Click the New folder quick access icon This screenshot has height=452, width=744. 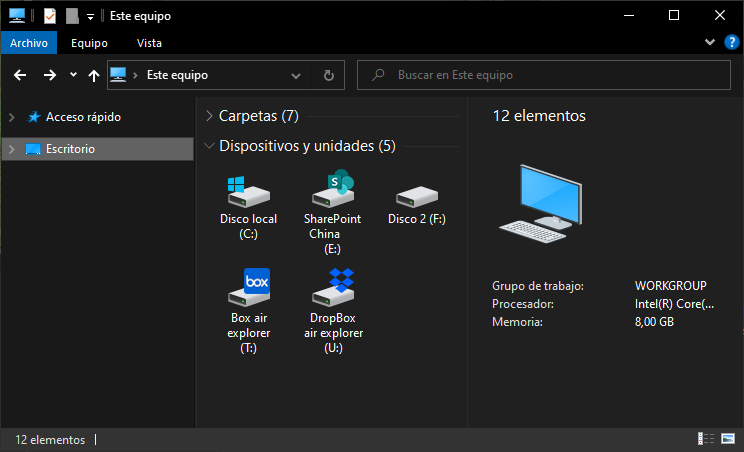point(72,16)
